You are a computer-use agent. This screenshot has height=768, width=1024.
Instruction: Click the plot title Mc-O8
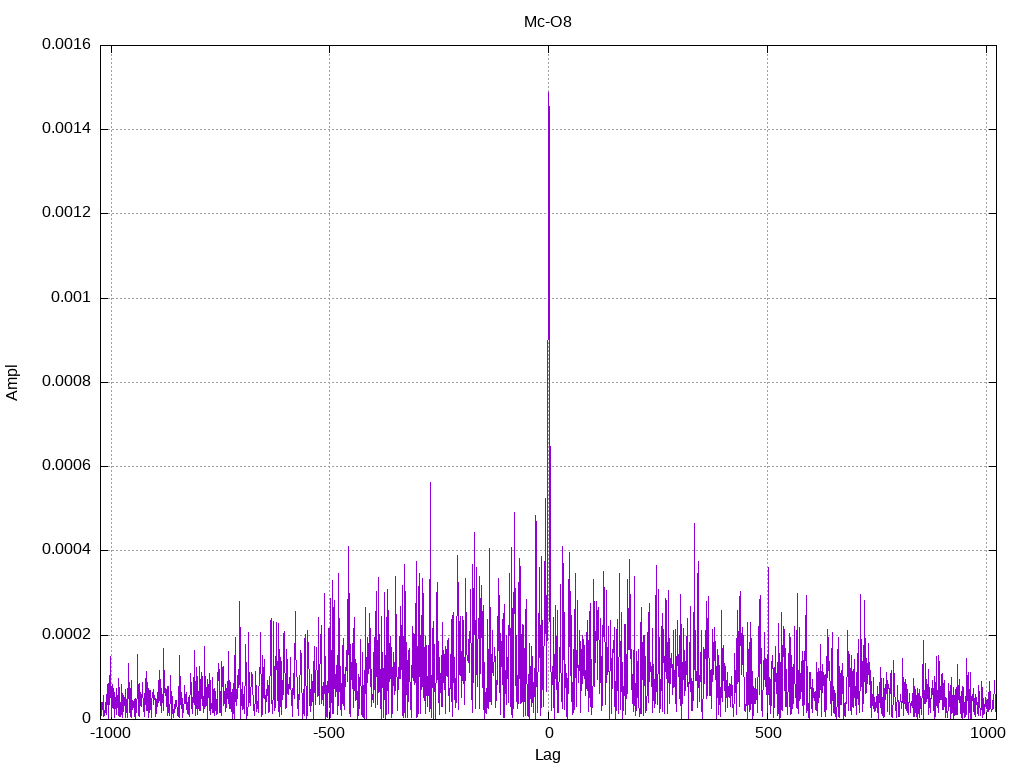(547, 22)
